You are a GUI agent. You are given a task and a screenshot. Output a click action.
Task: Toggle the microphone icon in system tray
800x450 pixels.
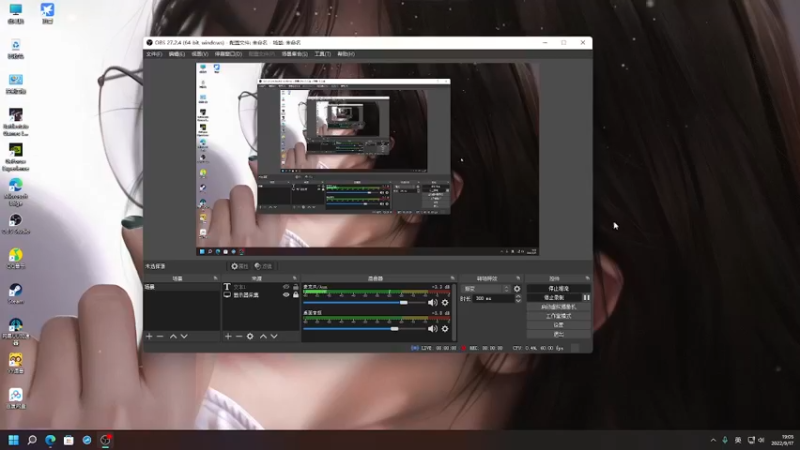coord(725,440)
